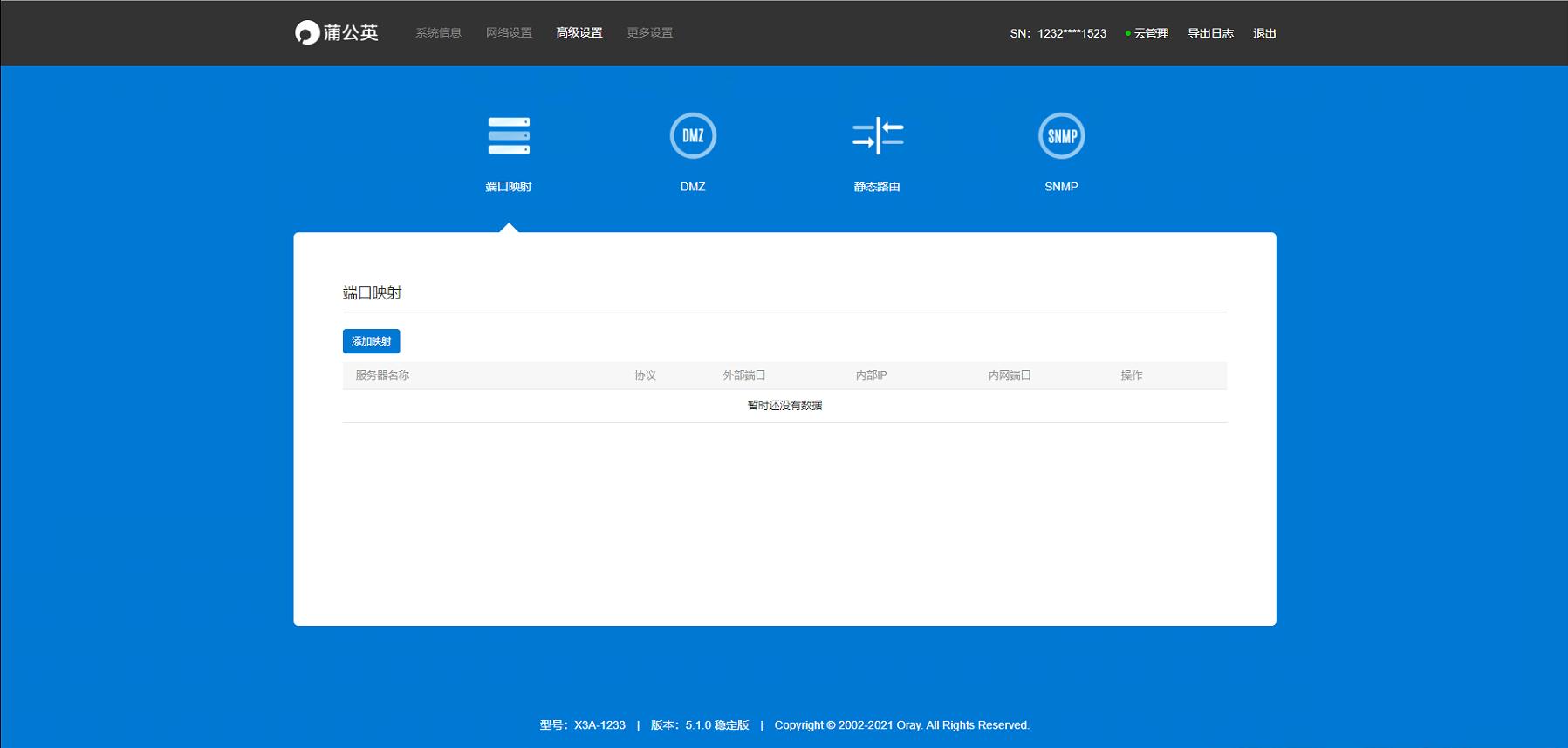Click the 型号: X3A-1233 footer text
The width and height of the screenshot is (1568, 748).
(x=583, y=725)
